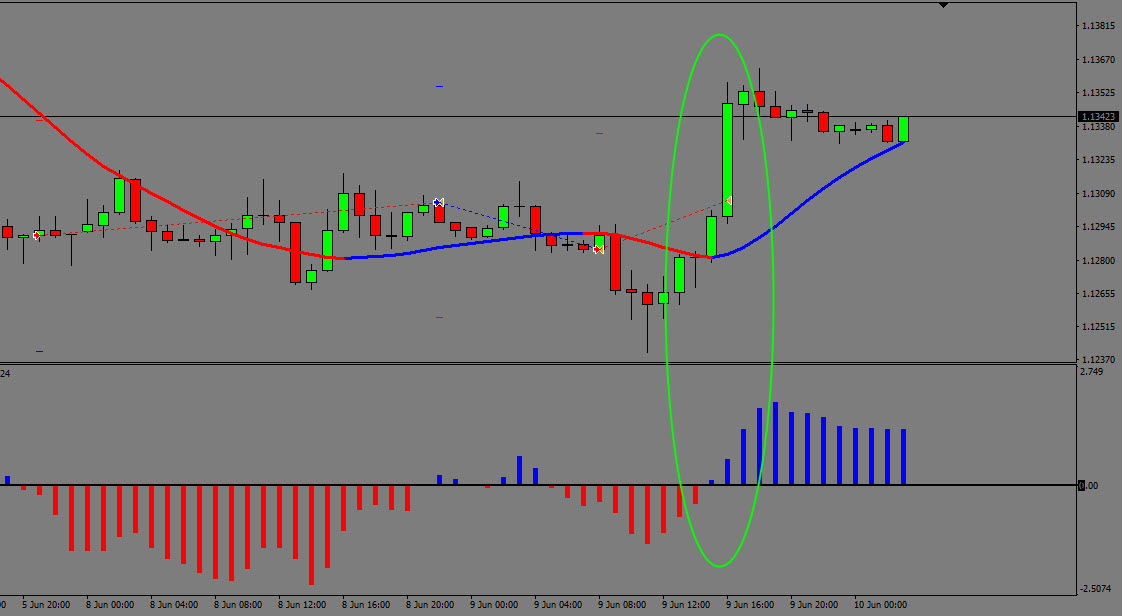Viewport: 1122px width, 616px height.
Task: Click the blue trade arrow near 8 Jun 20:00
Action: [438, 203]
